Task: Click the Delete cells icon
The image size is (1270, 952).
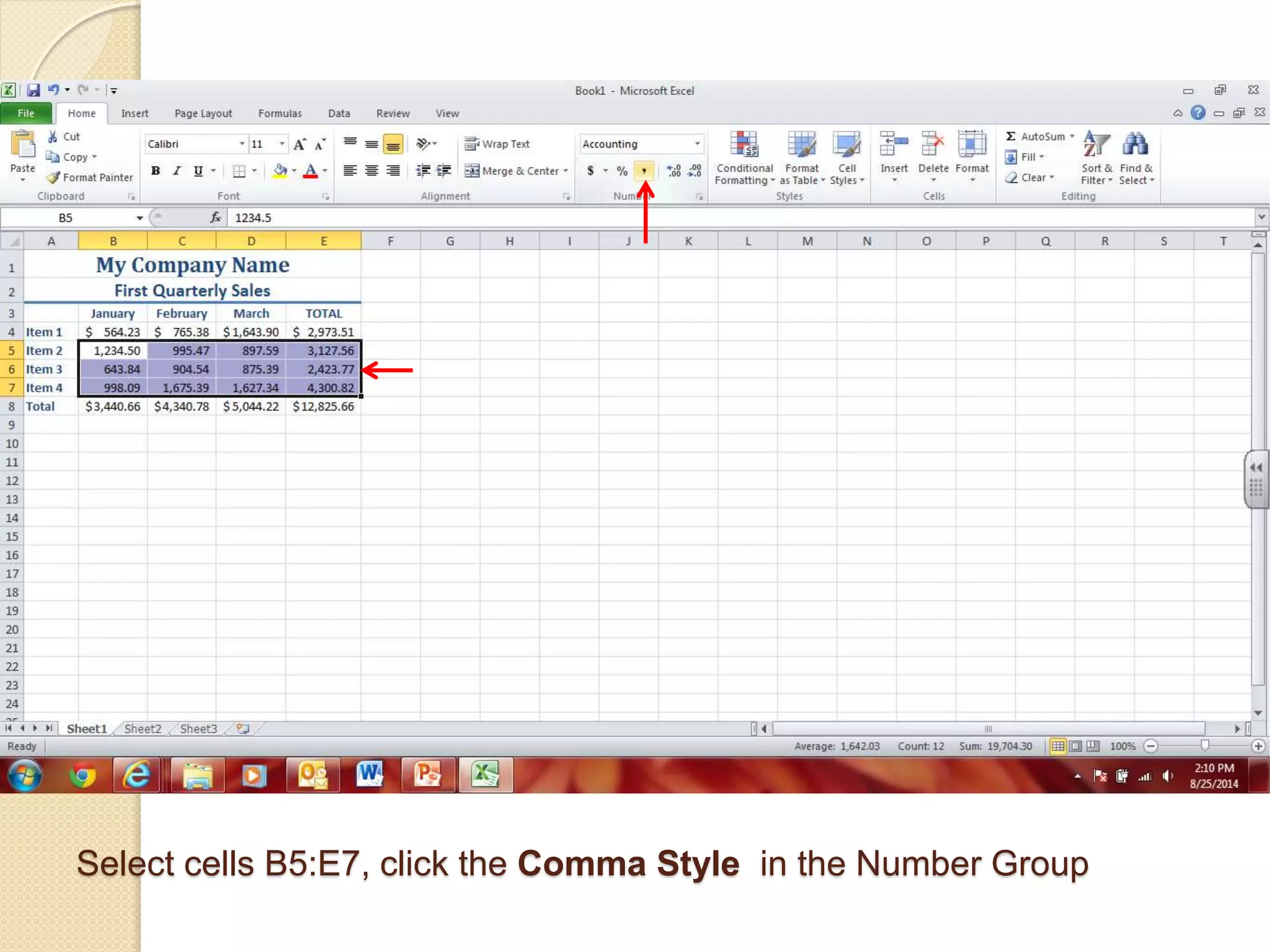Action: (933, 145)
